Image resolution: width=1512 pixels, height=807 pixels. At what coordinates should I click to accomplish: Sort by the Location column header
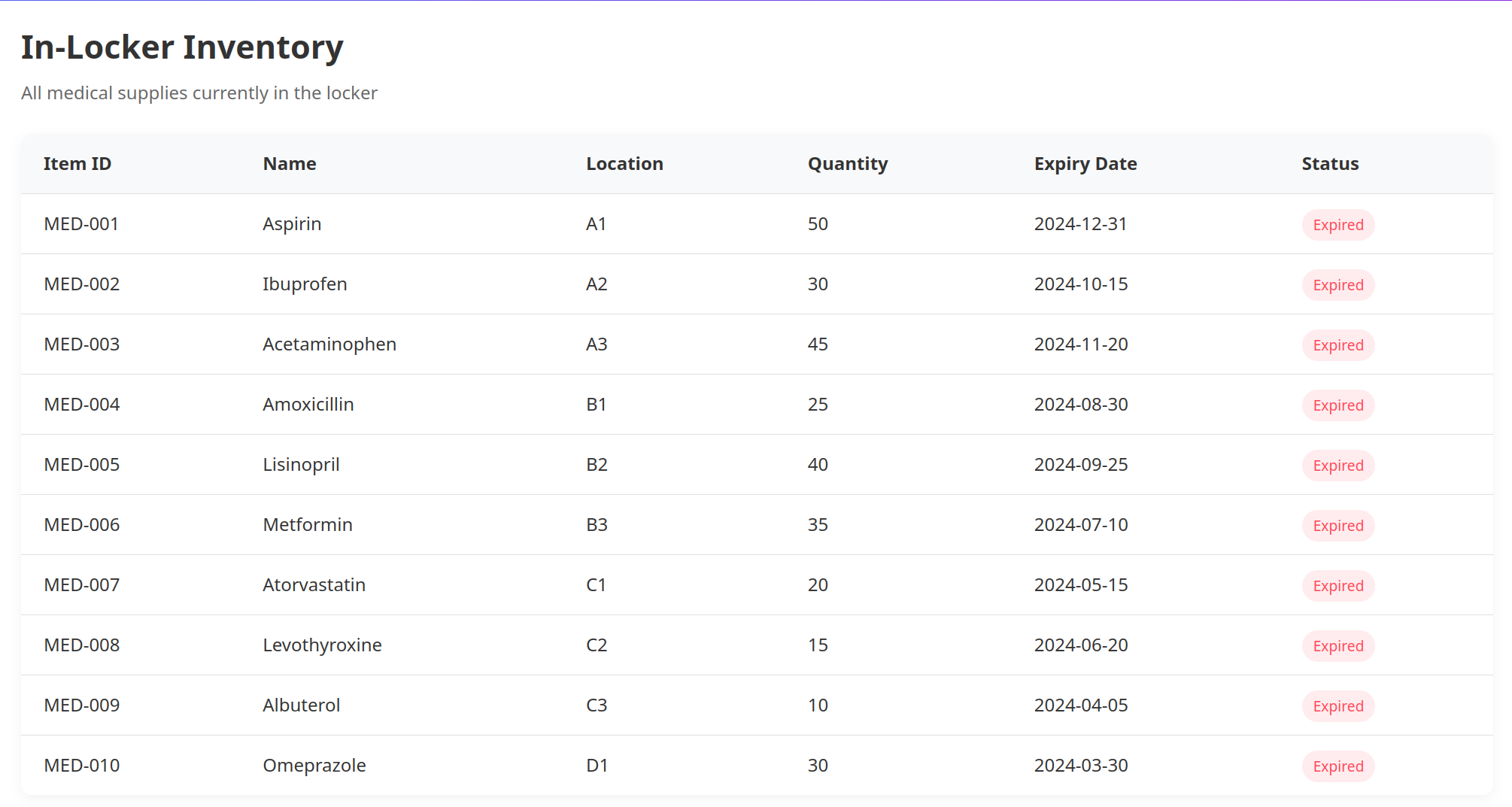pos(624,164)
